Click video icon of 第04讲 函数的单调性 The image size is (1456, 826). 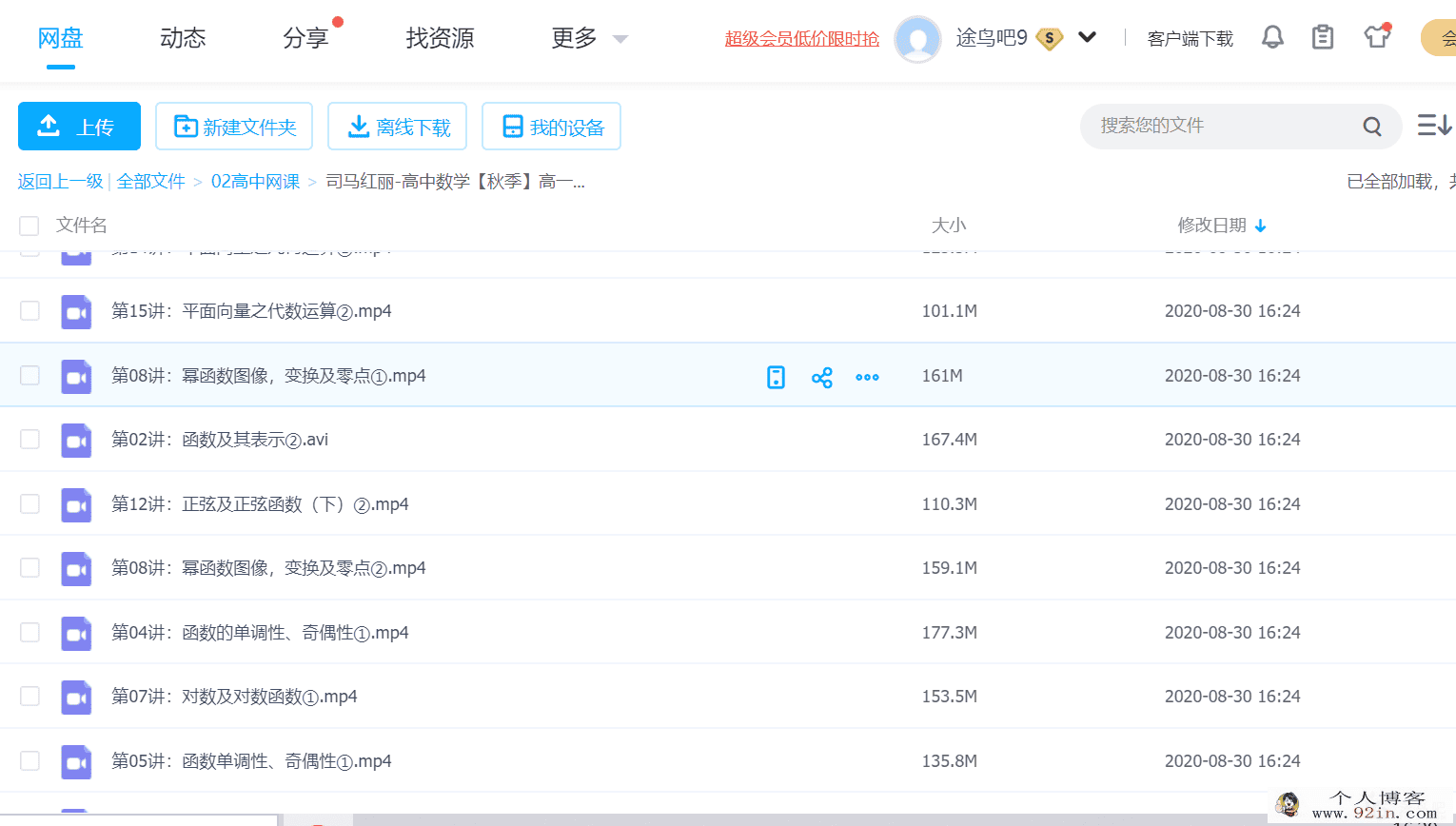[76, 634]
